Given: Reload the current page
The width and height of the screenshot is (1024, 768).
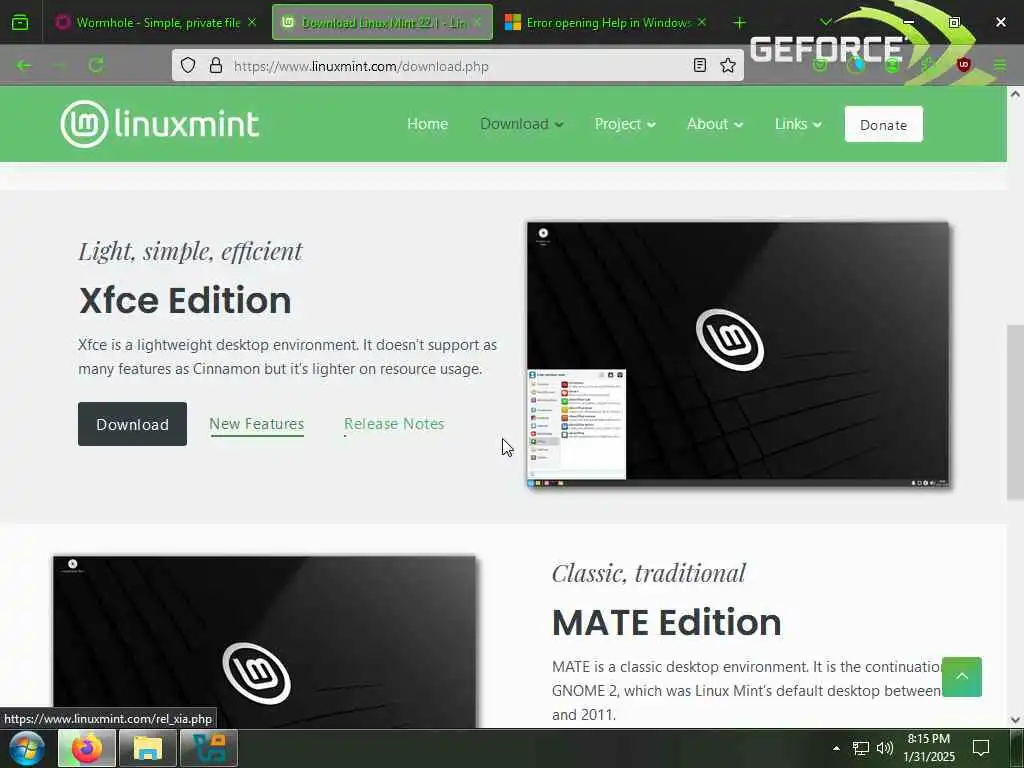Looking at the screenshot, I should [96, 65].
